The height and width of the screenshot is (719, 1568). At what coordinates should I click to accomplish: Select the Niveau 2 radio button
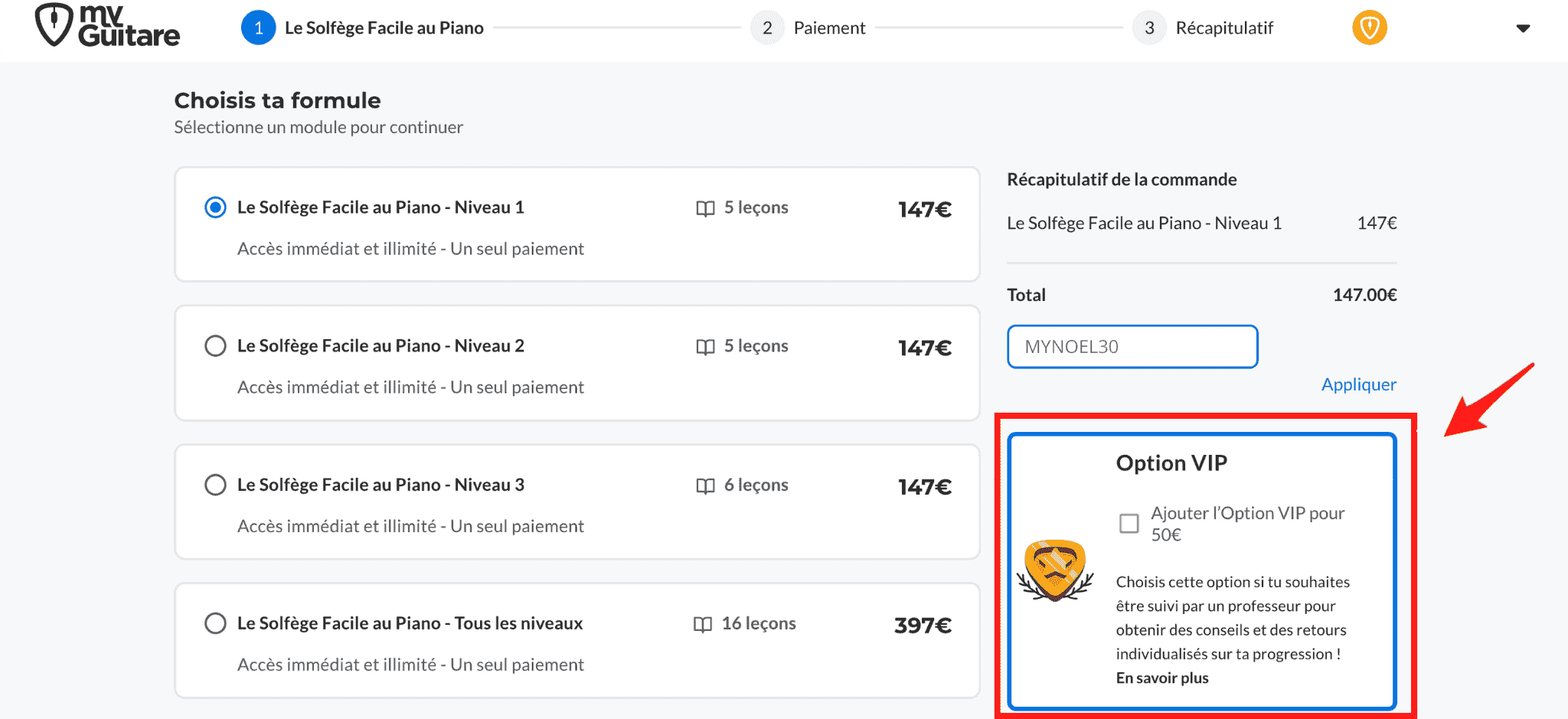[x=216, y=346]
